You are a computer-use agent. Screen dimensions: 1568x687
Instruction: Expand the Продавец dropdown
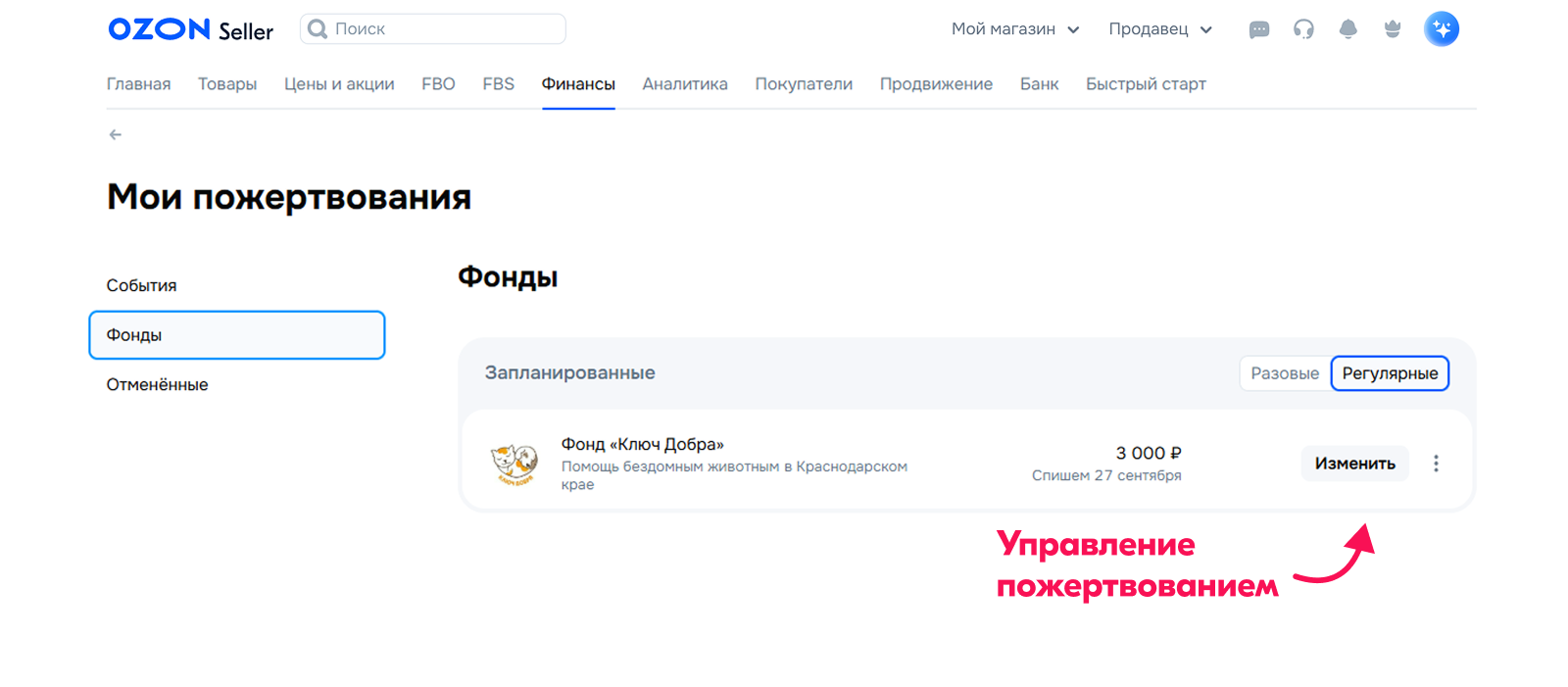click(1160, 29)
